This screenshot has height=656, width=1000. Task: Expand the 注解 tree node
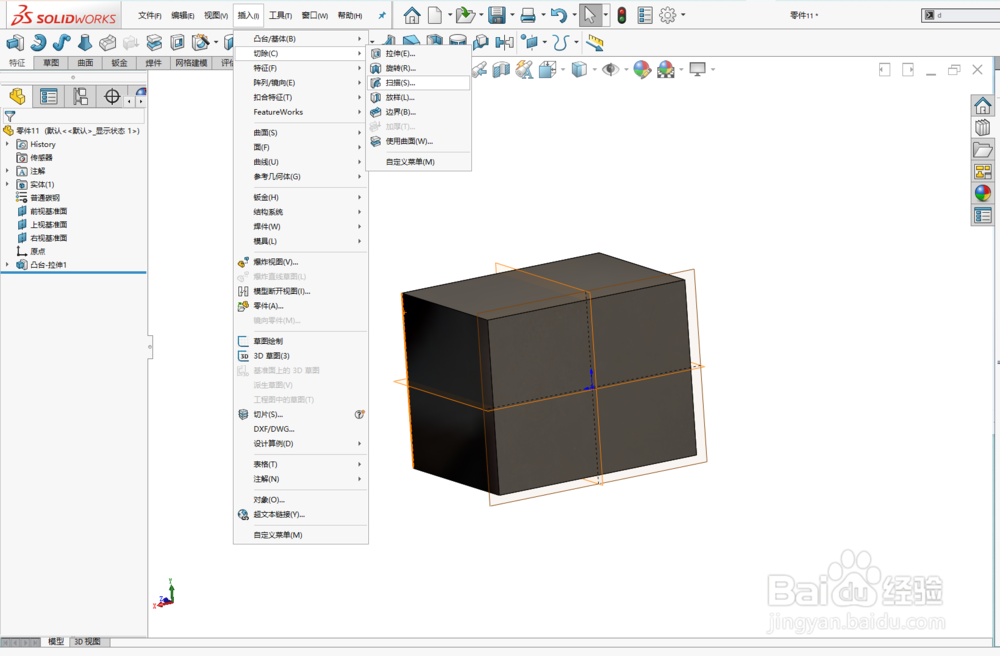[8, 171]
